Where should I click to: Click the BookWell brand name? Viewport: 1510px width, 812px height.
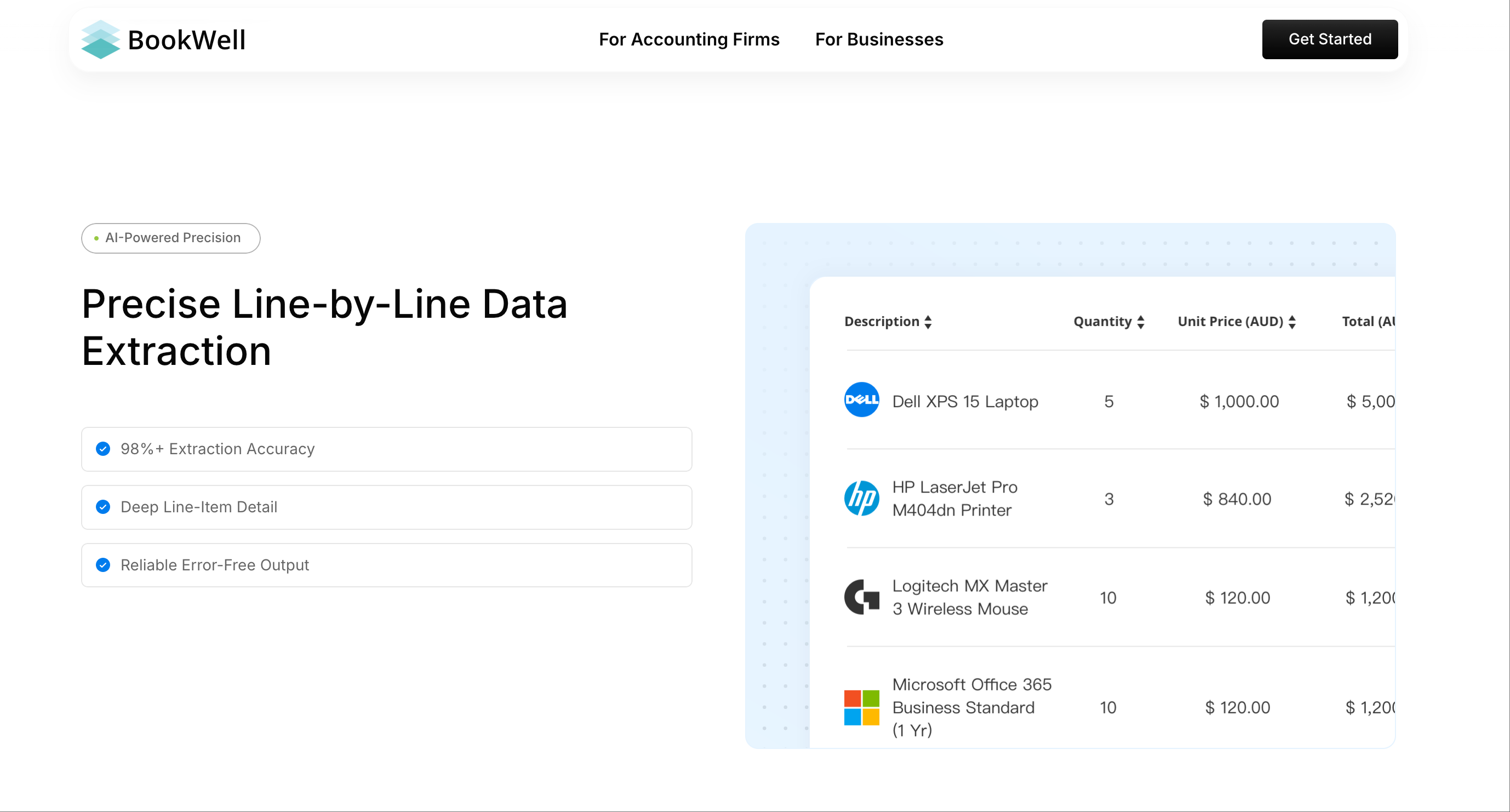(x=186, y=40)
